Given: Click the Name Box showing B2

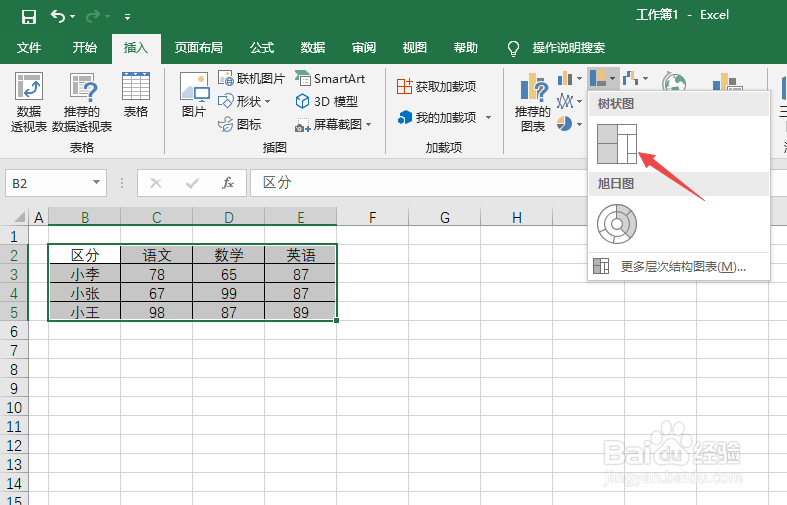Looking at the screenshot, I should [48, 183].
